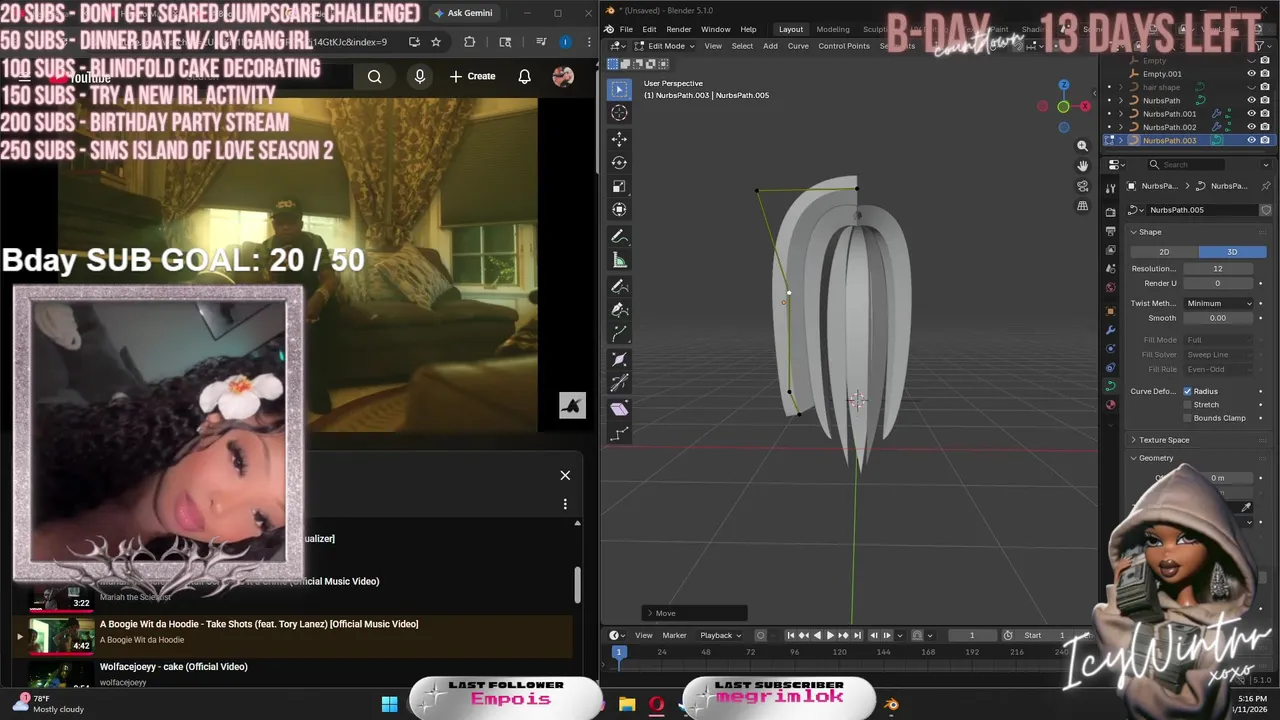Choose the Move tool in the toolbar
The image size is (1280, 720).
coord(619,139)
